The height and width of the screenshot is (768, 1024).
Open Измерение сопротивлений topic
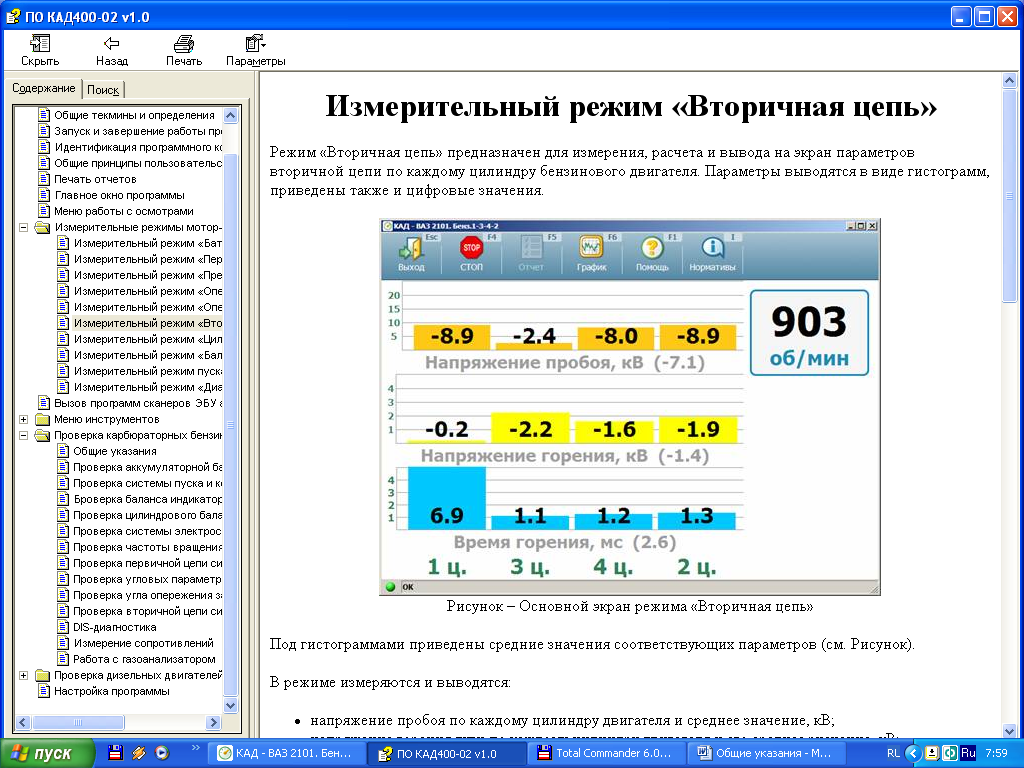click(x=144, y=643)
